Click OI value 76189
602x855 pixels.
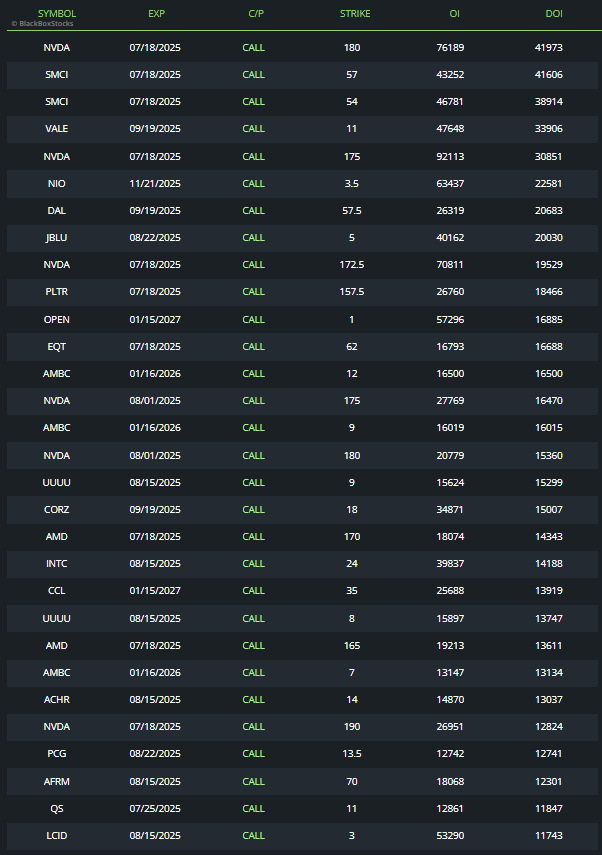450,47
